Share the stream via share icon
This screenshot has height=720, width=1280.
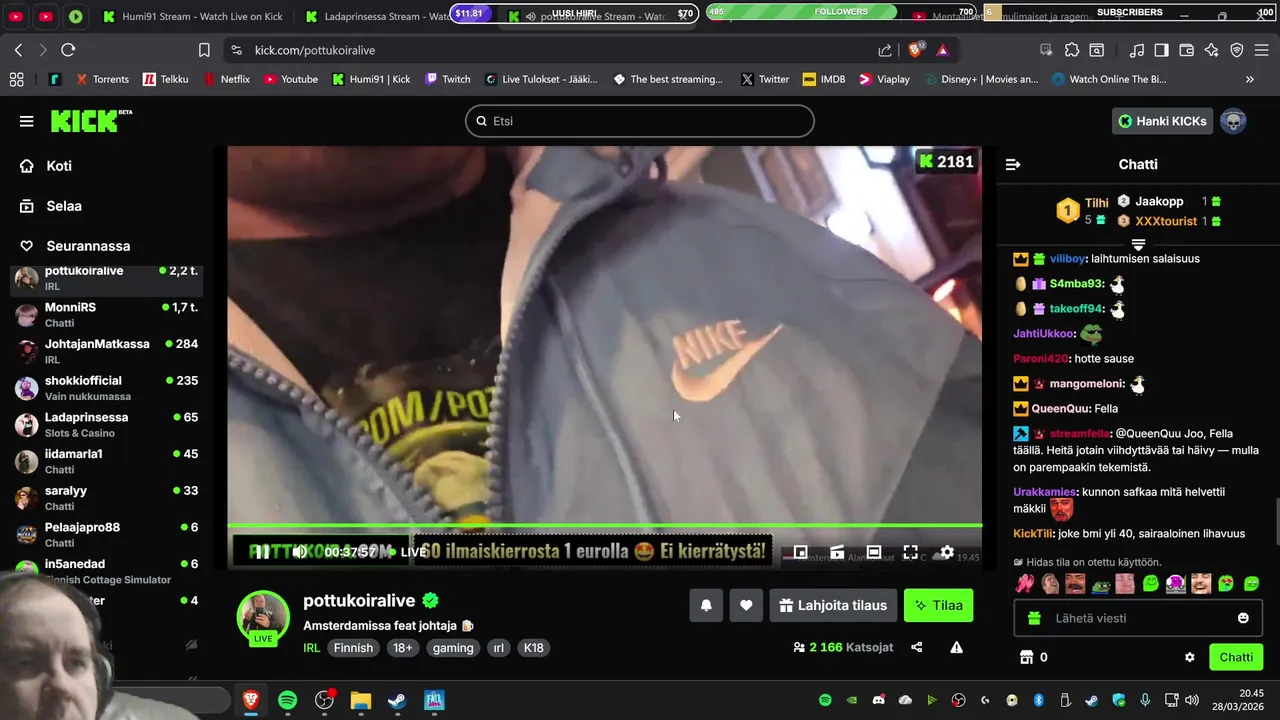click(917, 647)
